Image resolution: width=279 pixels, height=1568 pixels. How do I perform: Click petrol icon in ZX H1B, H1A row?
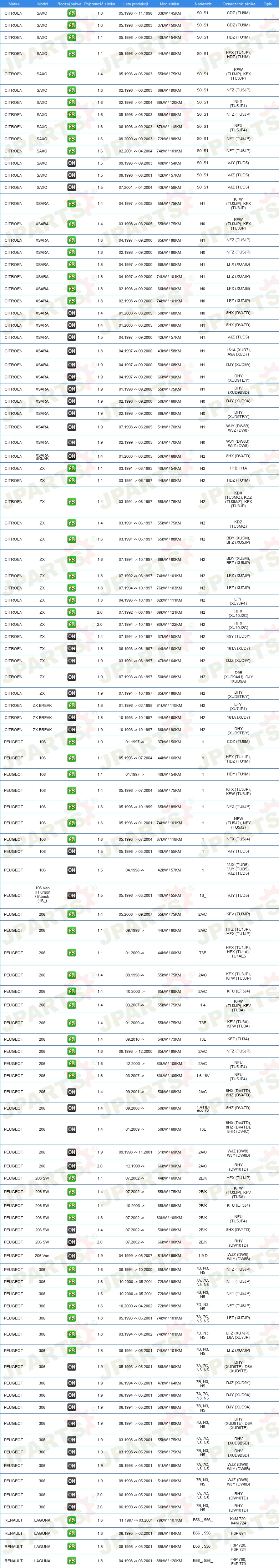click(72, 468)
